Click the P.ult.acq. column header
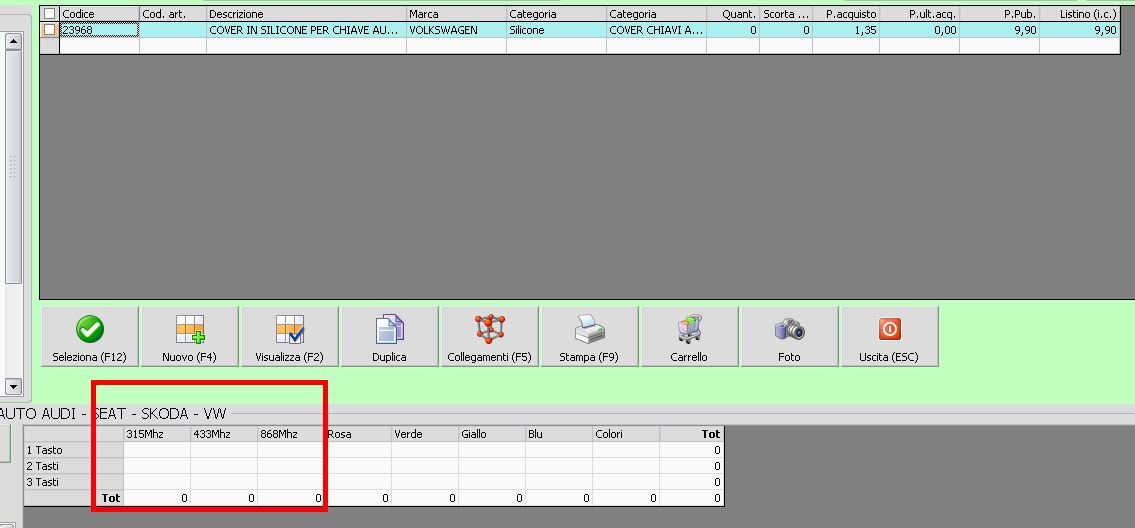This screenshot has height=528, width=1135. 919,14
